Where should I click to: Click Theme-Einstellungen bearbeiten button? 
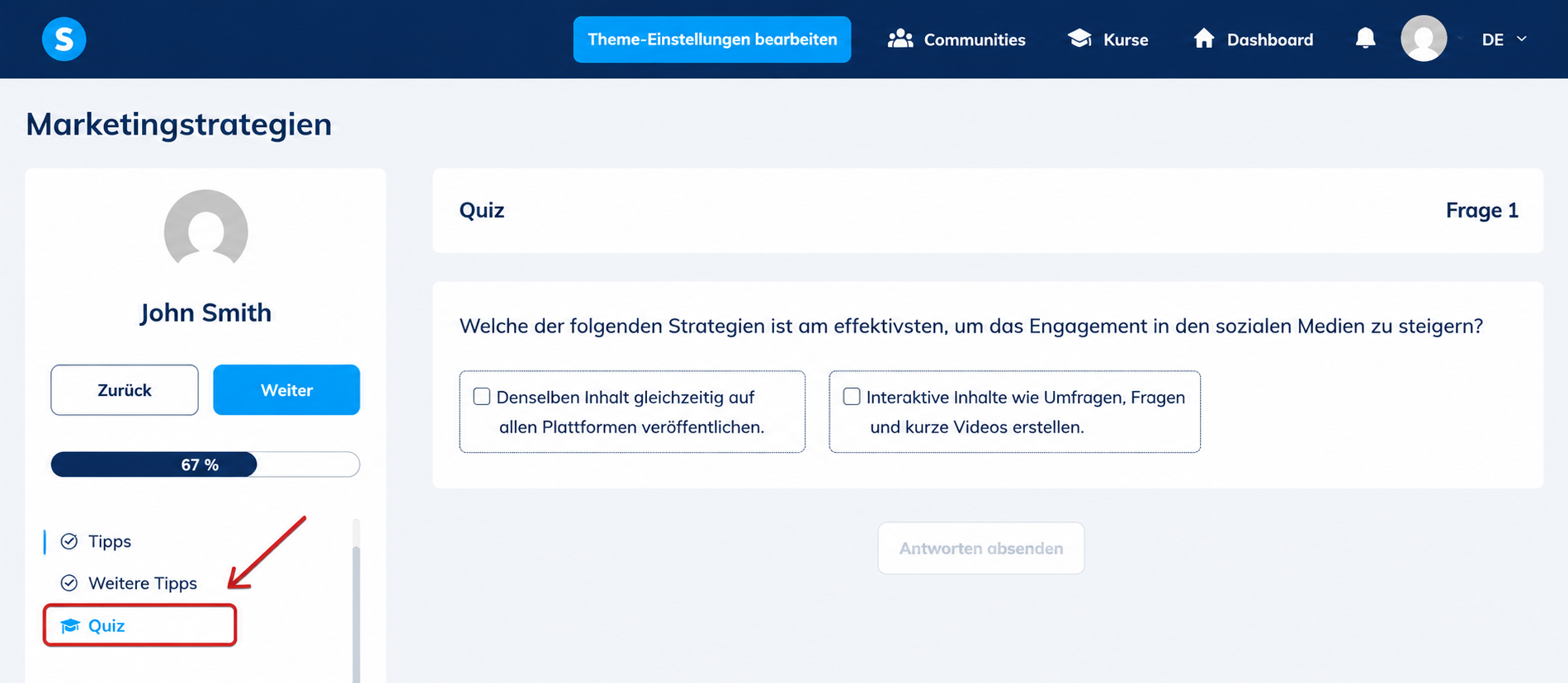tap(712, 40)
